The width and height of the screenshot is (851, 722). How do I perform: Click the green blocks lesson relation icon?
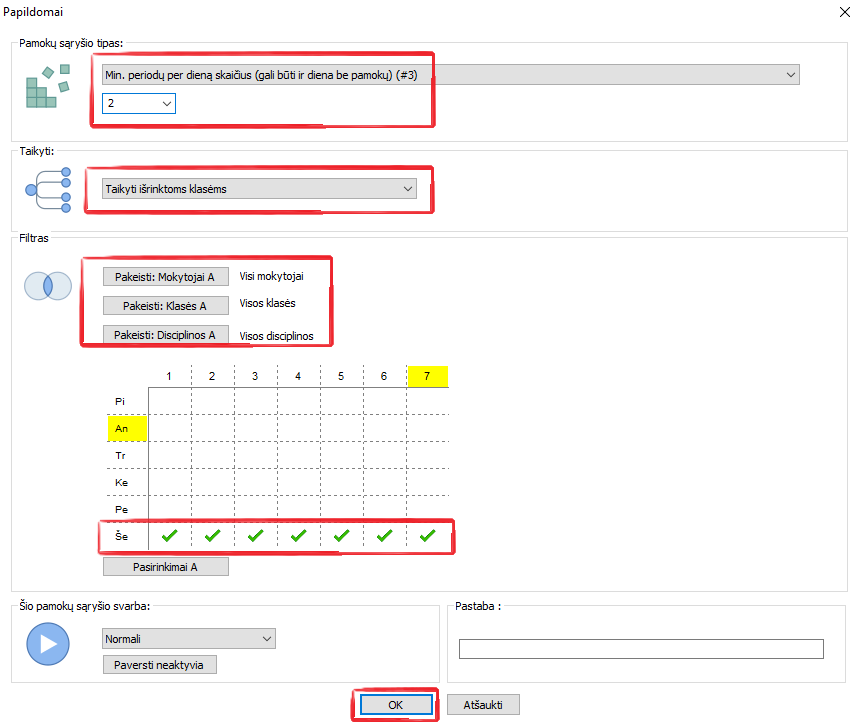pos(47,86)
